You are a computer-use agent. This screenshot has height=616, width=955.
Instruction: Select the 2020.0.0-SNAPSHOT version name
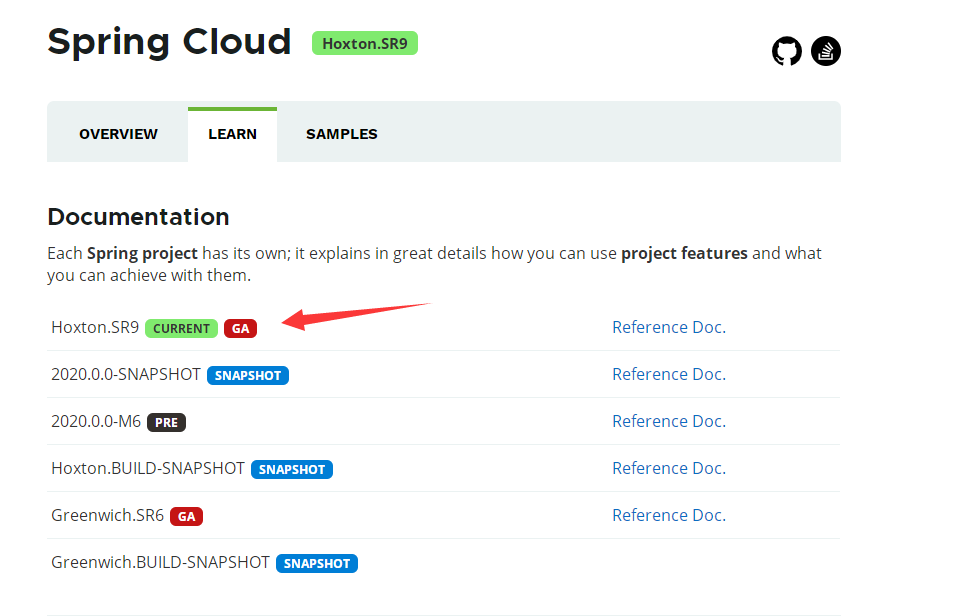click(126, 374)
